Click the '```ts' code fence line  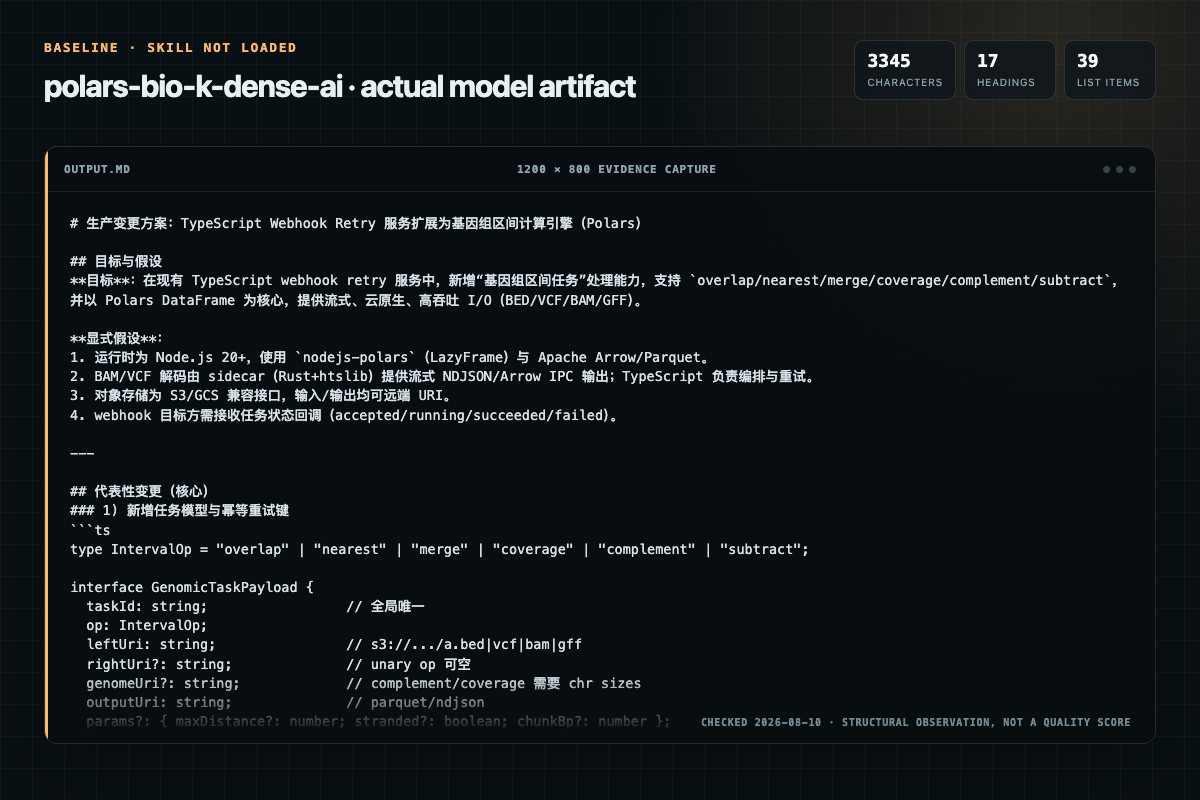[x=90, y=530]
